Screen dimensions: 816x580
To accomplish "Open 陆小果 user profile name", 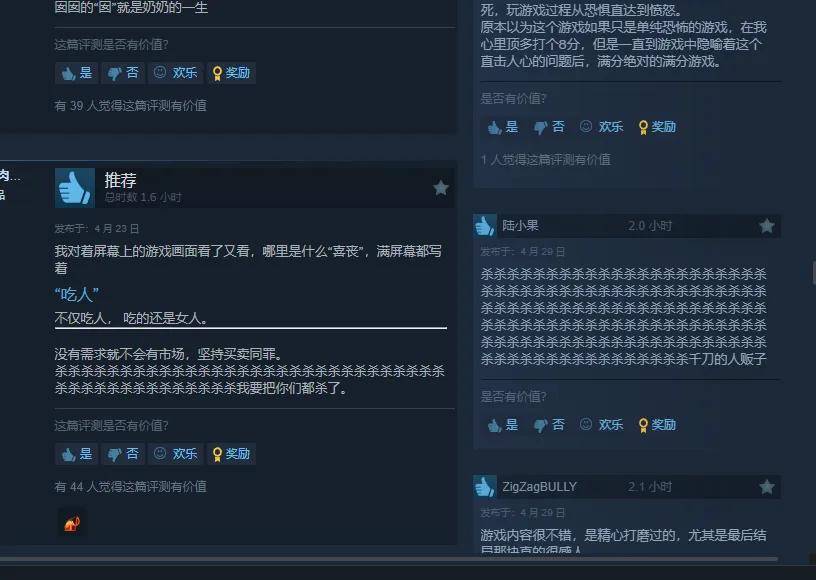I will (520, 226).
